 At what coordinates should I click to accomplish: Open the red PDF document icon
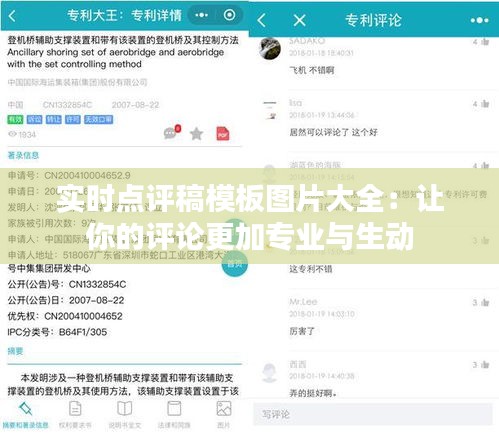(x=223, y=134)
